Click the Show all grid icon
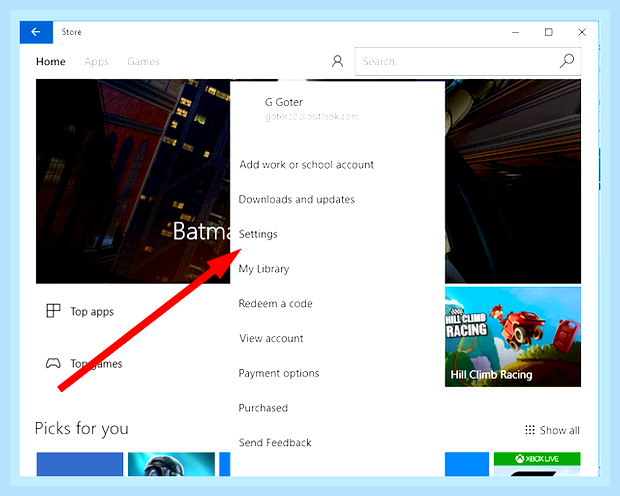The image size is (620, 496). pos(530,430)
